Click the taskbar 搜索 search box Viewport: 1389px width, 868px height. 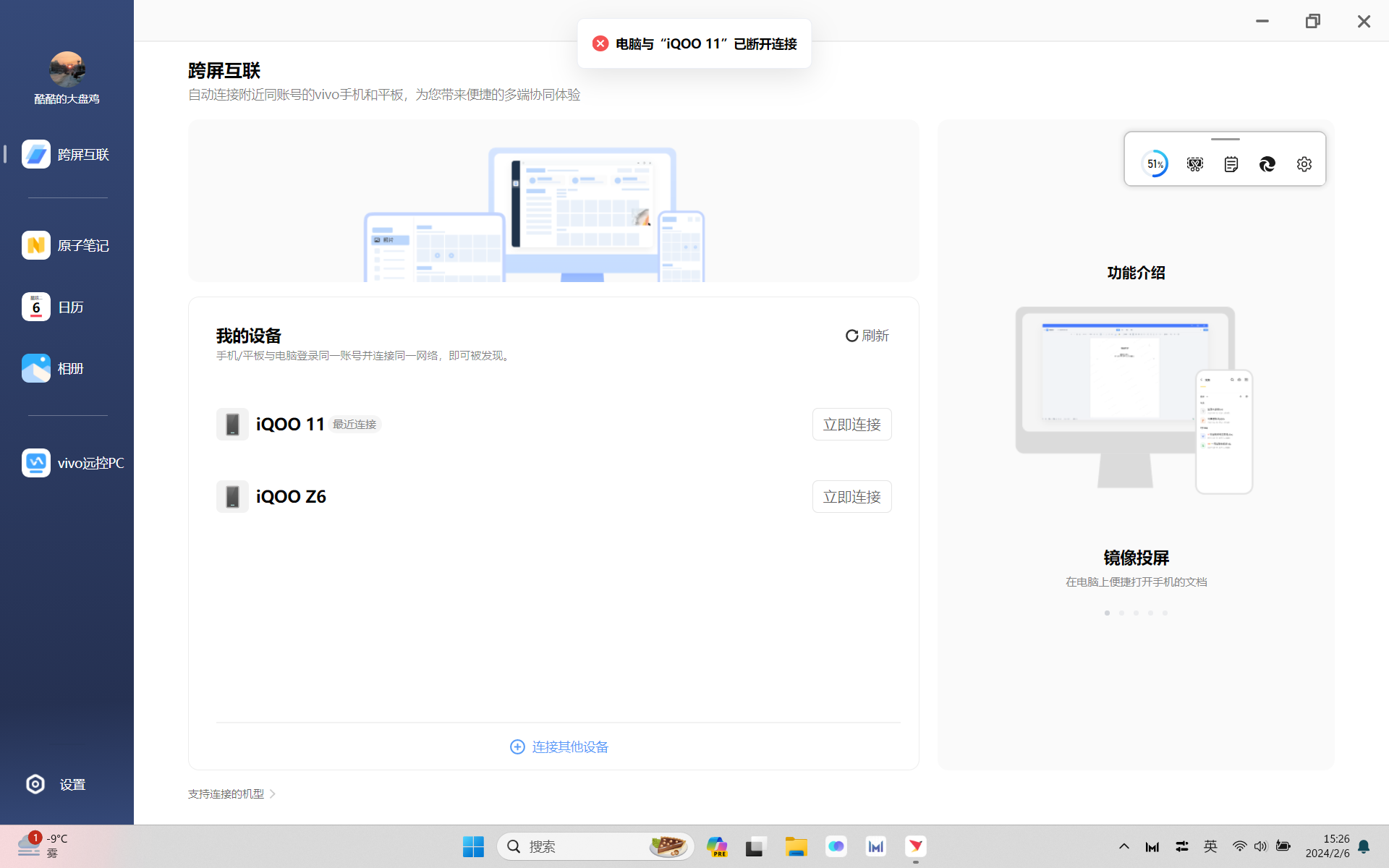pyautogui.click(x=595, y=846)
